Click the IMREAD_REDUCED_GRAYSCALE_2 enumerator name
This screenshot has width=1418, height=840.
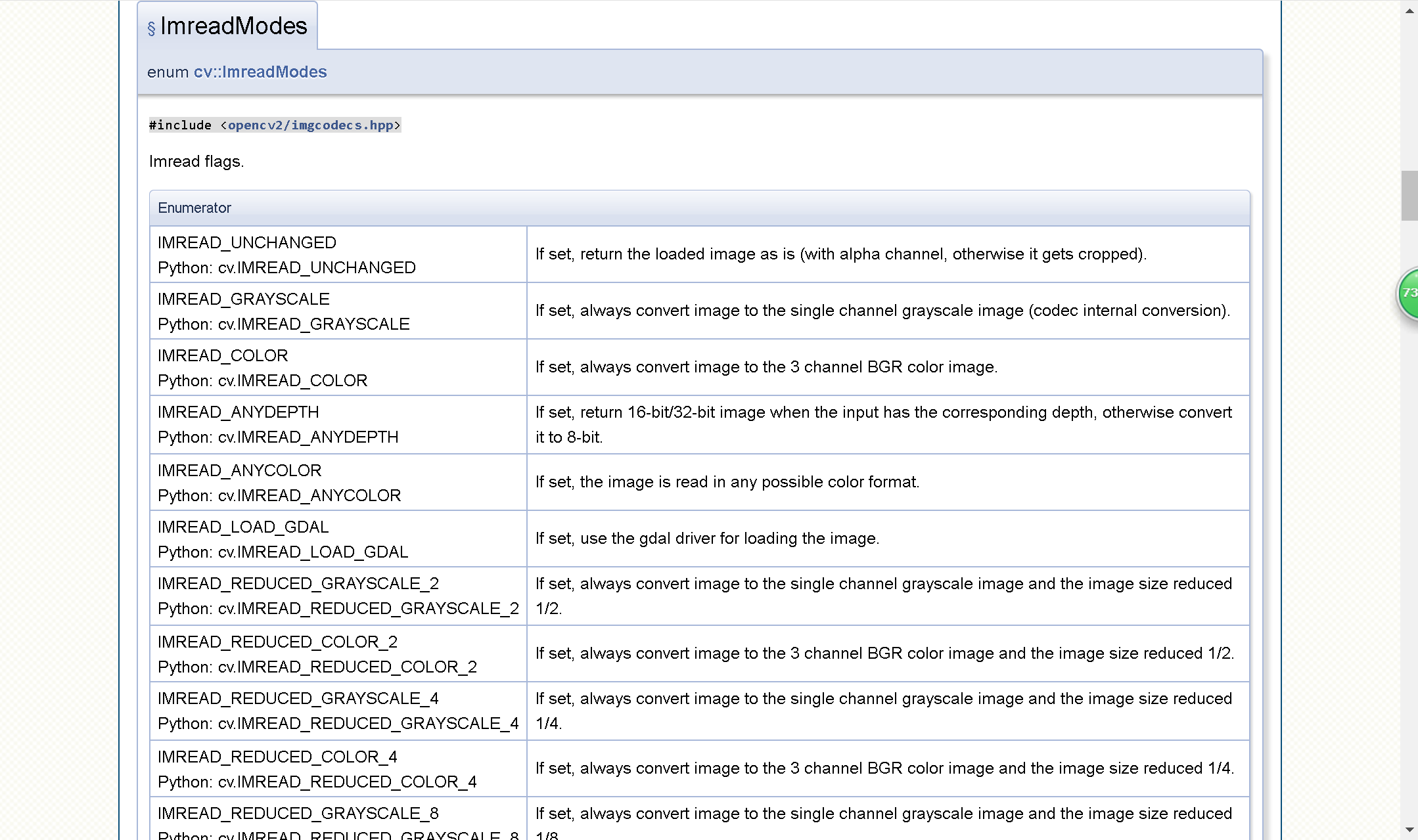[298, 583]
